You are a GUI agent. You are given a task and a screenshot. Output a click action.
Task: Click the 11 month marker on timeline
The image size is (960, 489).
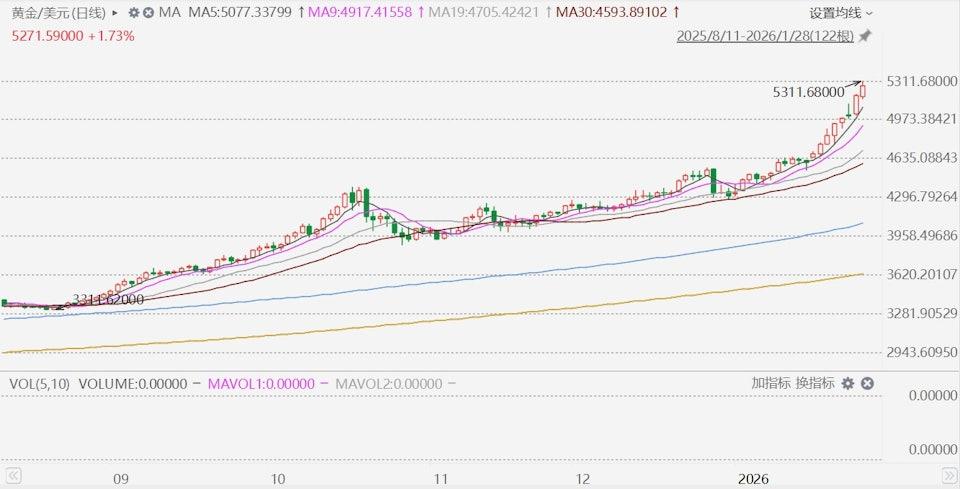pos(440,479)
